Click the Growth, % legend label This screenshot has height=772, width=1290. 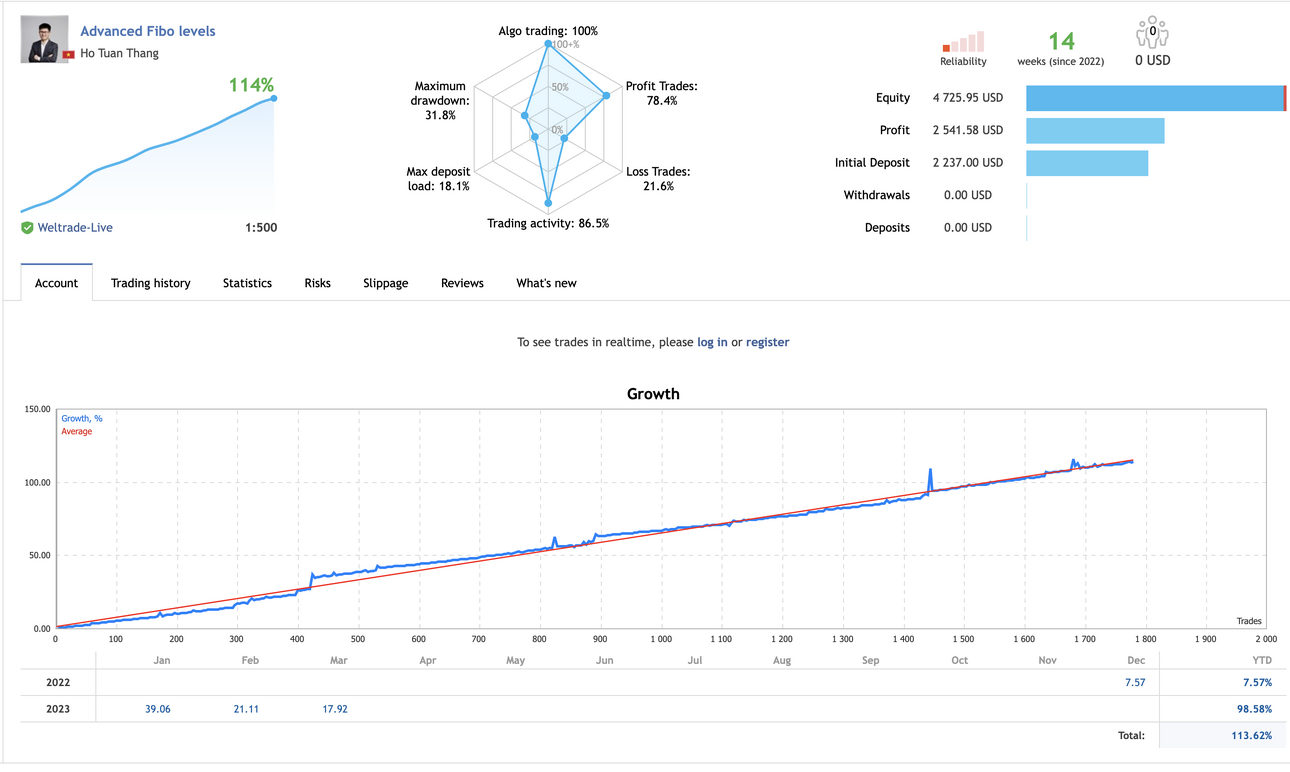pos(82,419)
